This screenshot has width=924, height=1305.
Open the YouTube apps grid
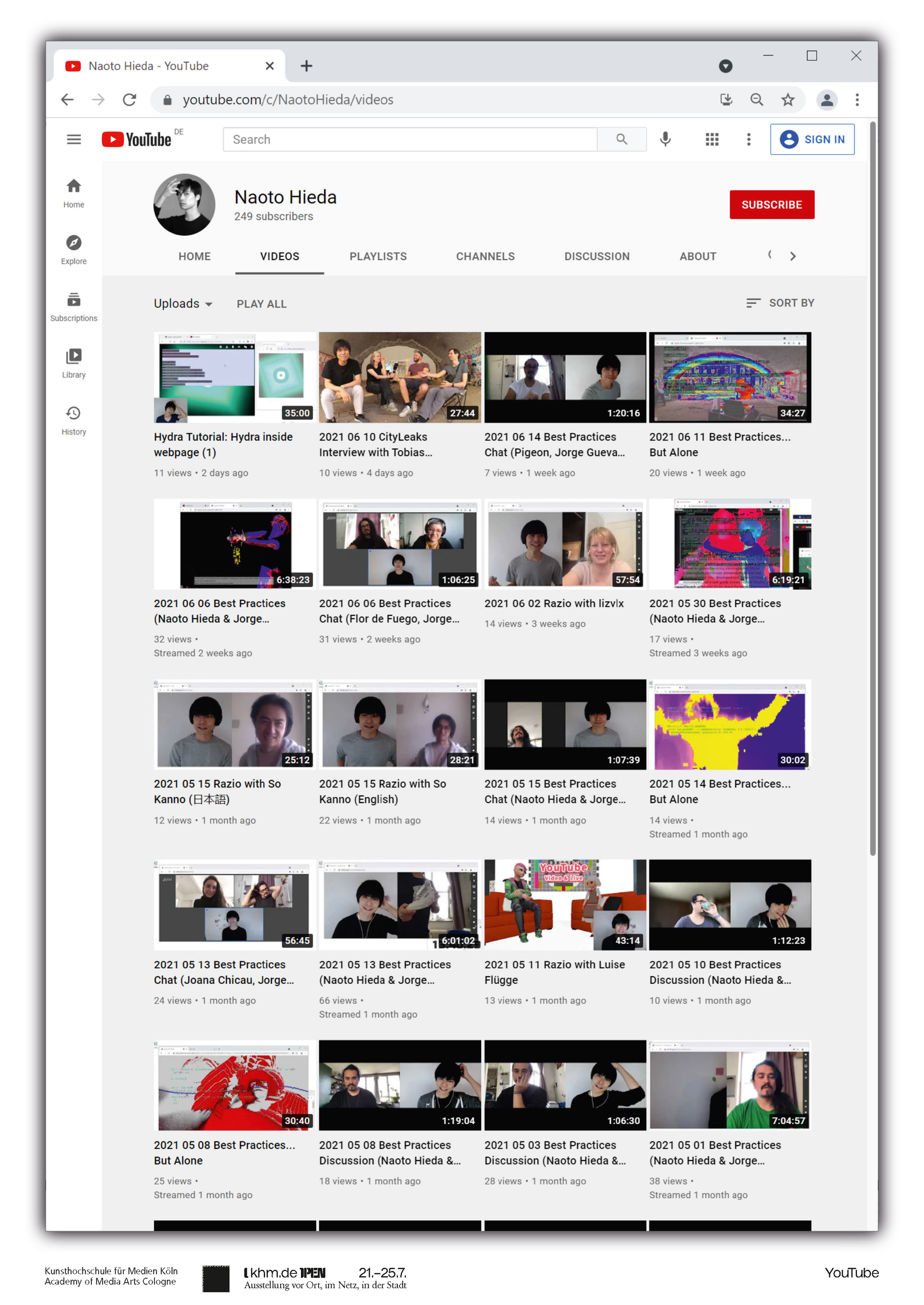(711, 139)
